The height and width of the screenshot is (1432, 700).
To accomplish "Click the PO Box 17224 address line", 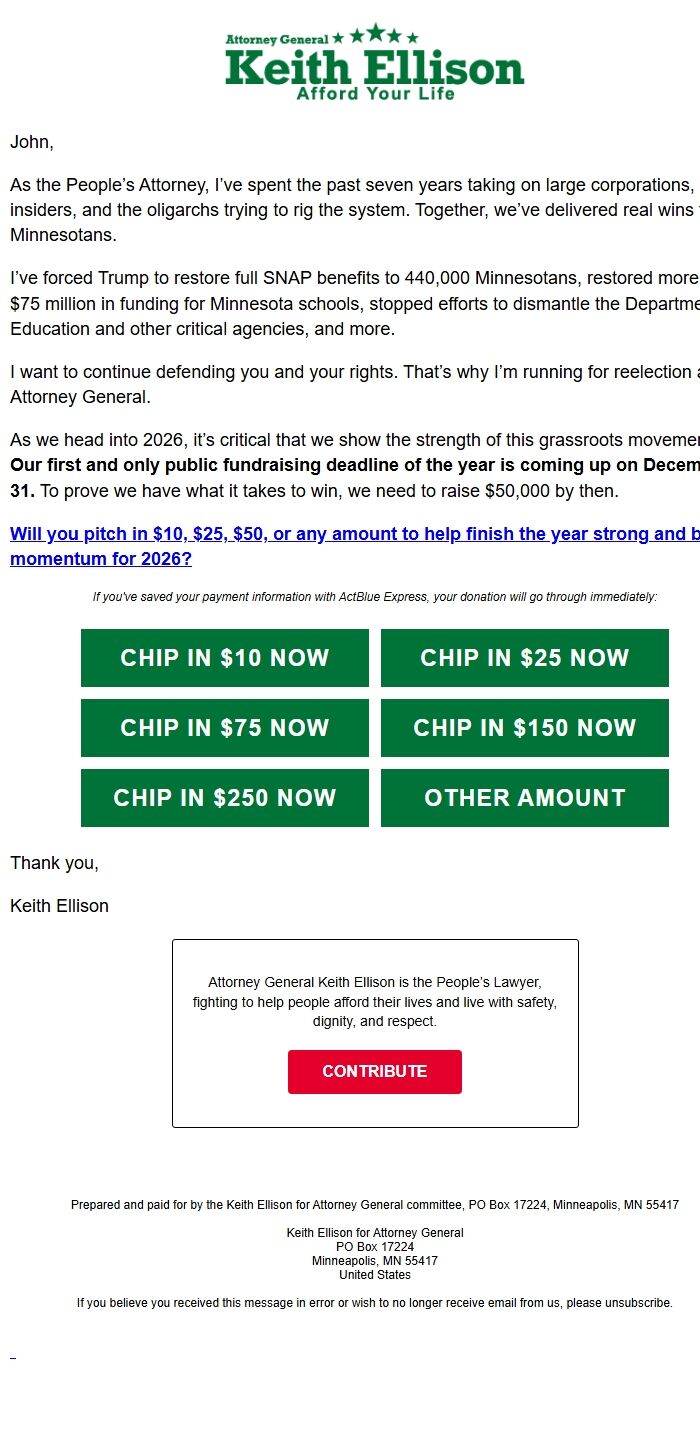I will pyautogui.click(x=374, y=1246).
